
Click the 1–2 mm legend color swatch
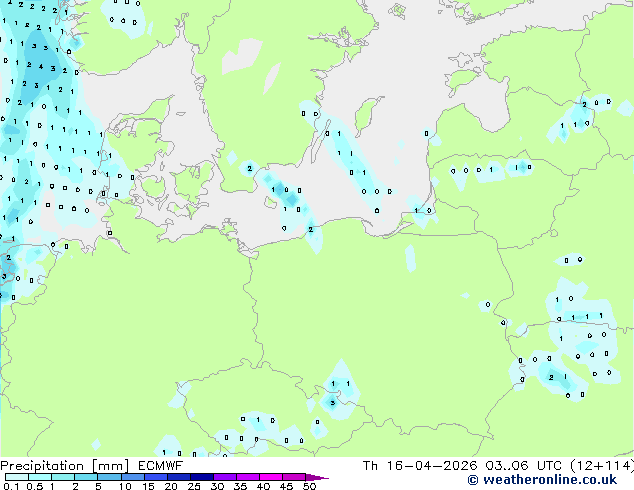pyautogui.click(x=63, y=477)
